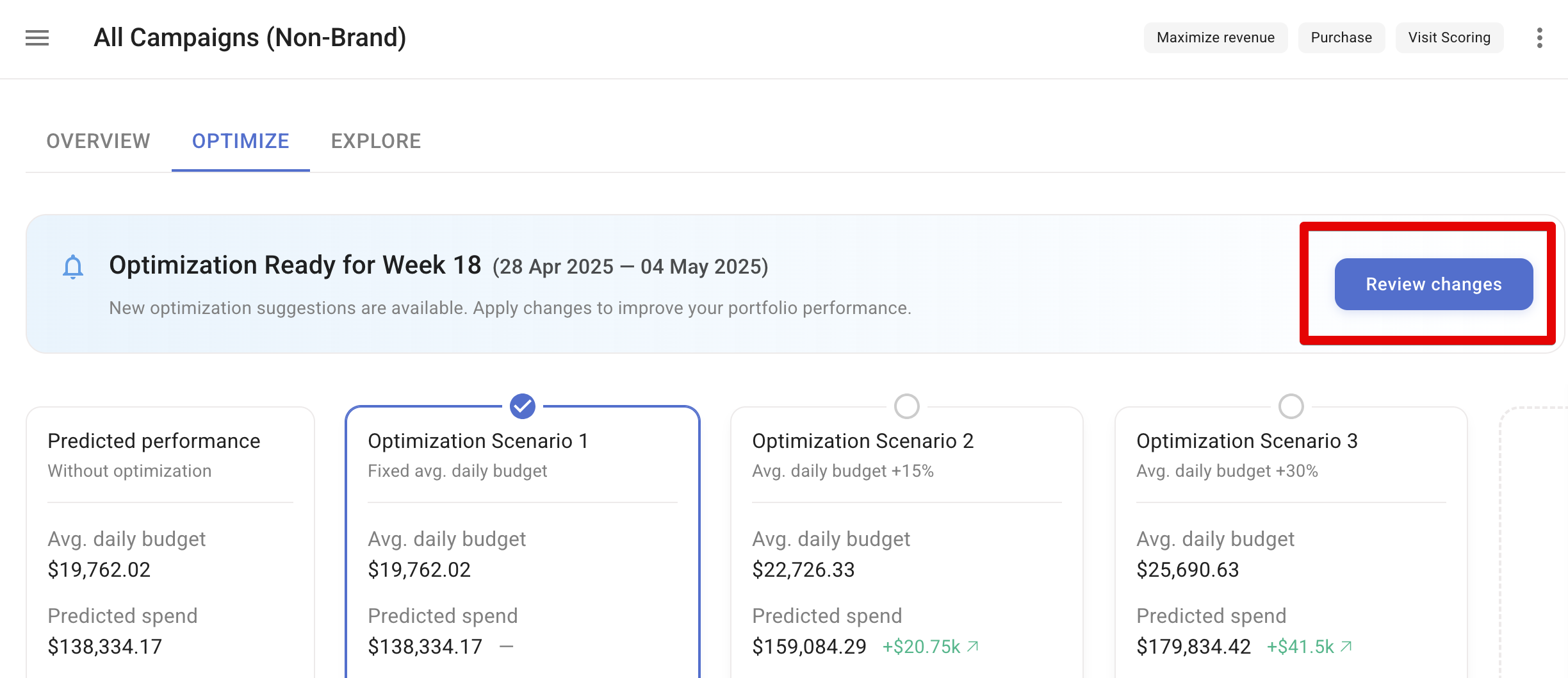Click the All Campaigns (Non-Brand) title
Image resolution: width=1568 pixels, height=678 pixels.
(250, 37)
